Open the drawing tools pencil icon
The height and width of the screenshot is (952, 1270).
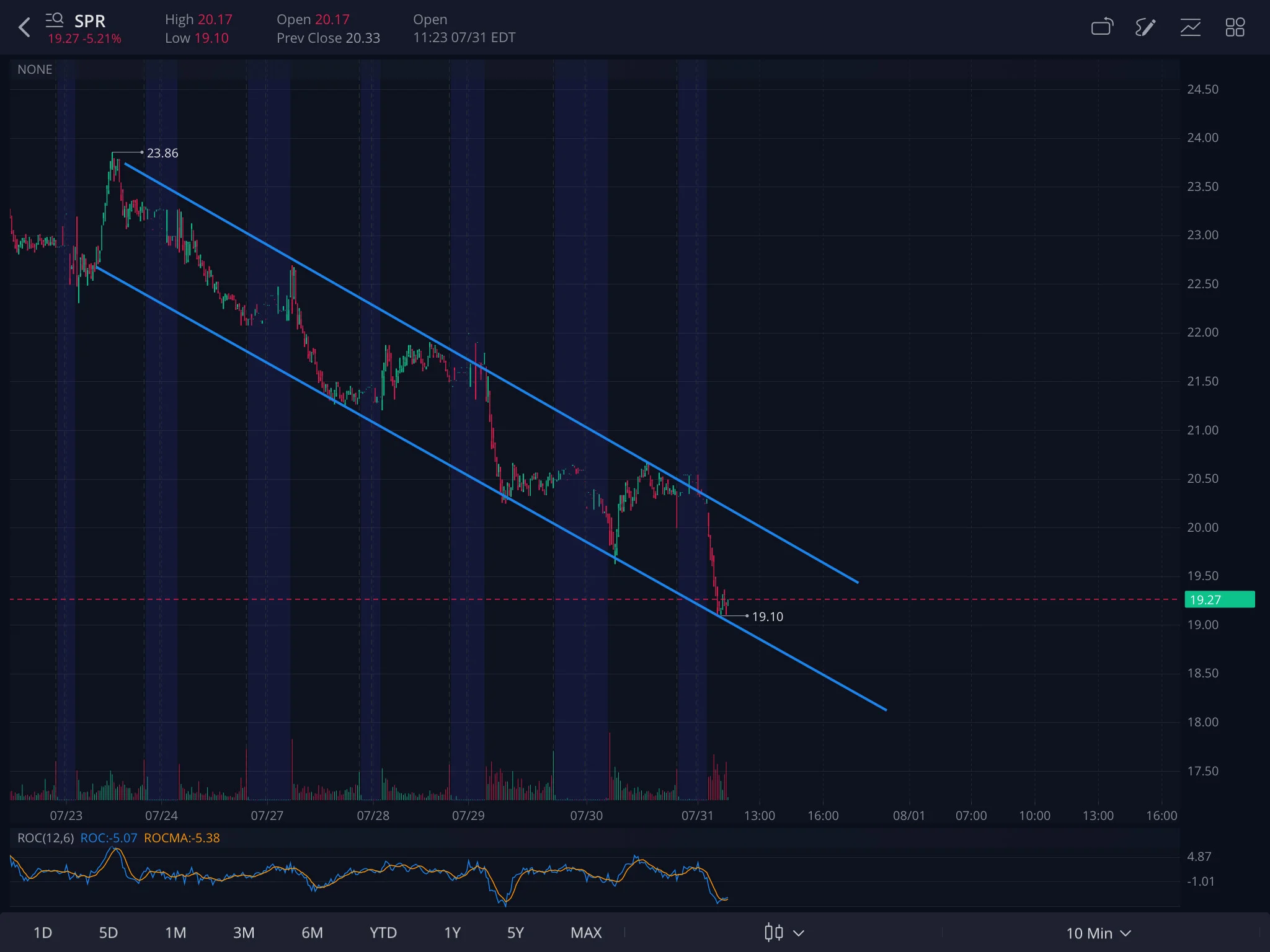(1145, 27)
